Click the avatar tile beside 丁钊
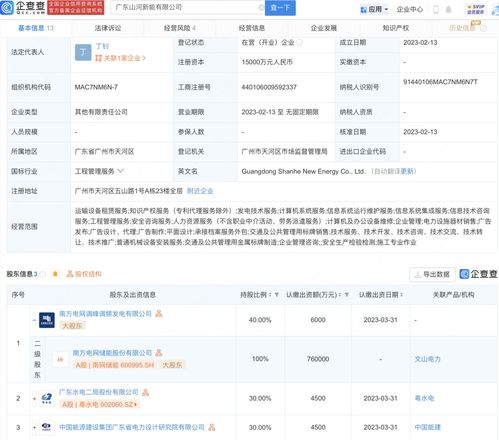499x440 pixels. coord(83,52)
